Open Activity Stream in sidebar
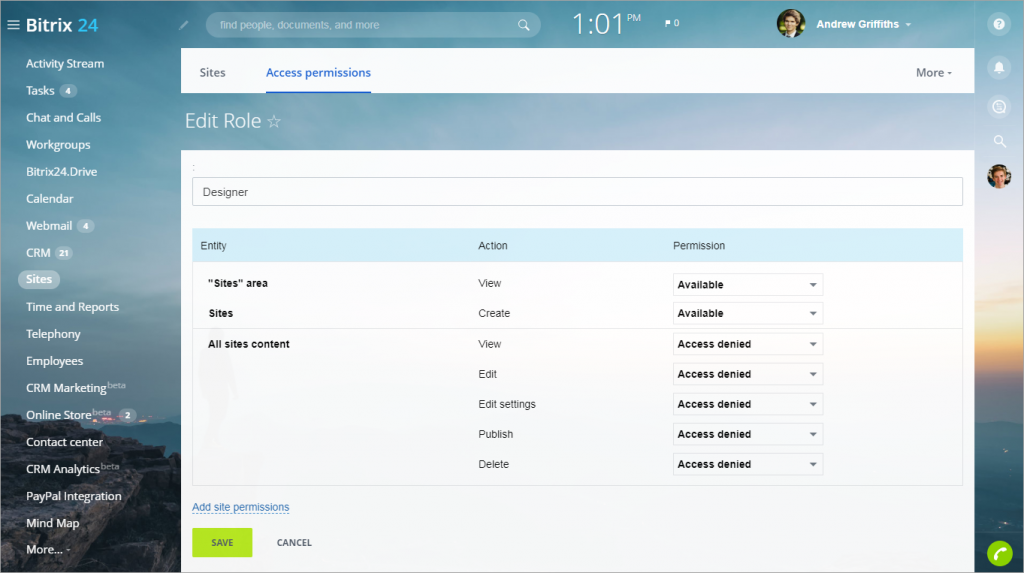The width and height of the screenshot is (1024, 573). pyautogui.click(x=65, y=63)
